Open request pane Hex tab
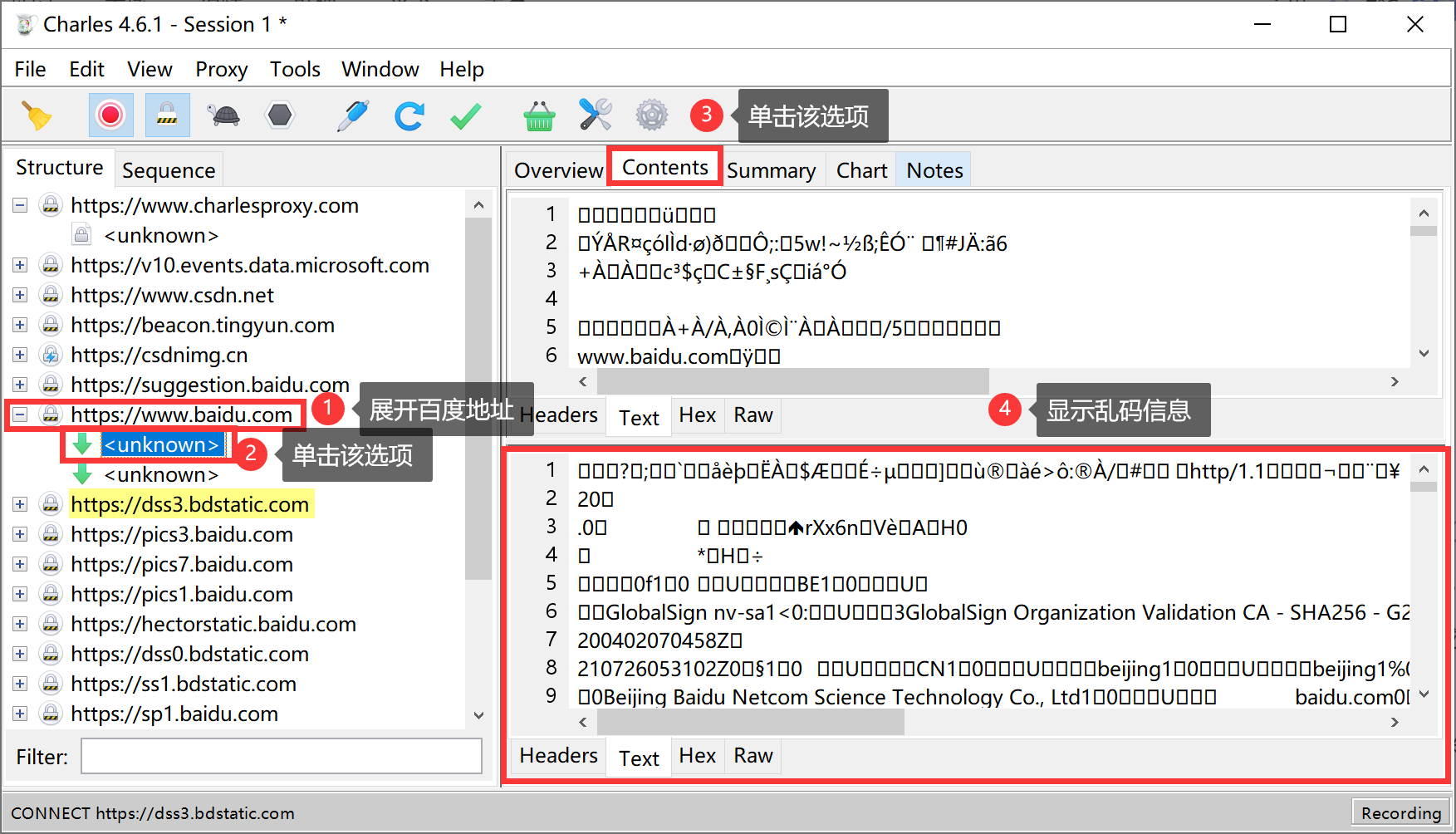Viewport: 1456px width, 834px height. coord(697,415)
